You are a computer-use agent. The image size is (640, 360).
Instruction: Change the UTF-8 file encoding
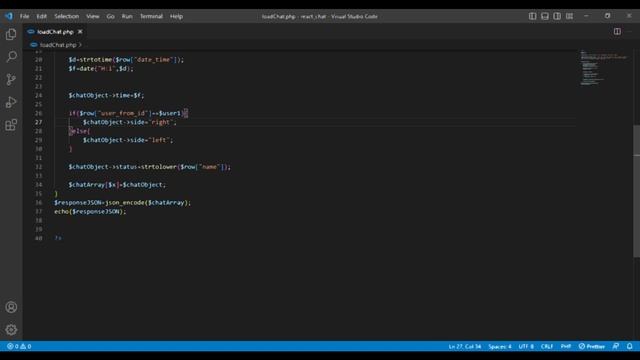pos(526,346)
